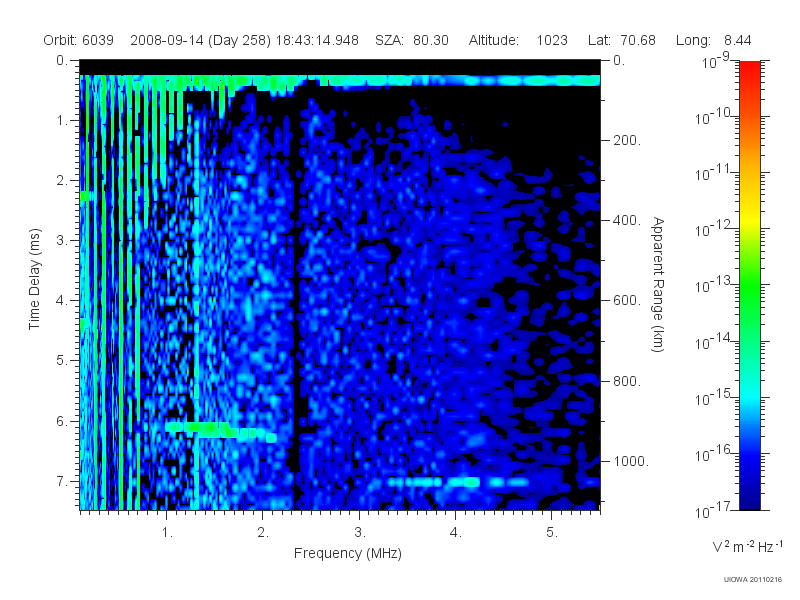Click the colorbar label '10^-11'
This screenshot has width=800, height=600.
point(714,173)
